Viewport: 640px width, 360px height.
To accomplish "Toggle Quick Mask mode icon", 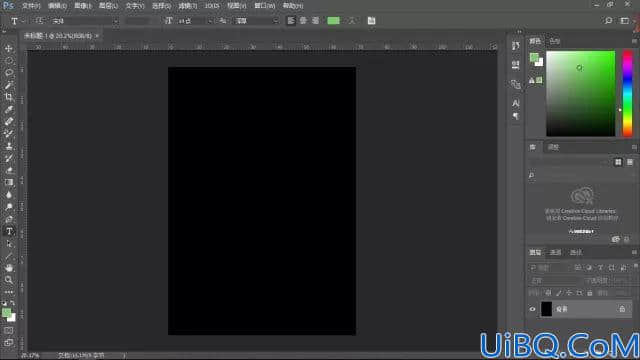I will pos(9,330).
